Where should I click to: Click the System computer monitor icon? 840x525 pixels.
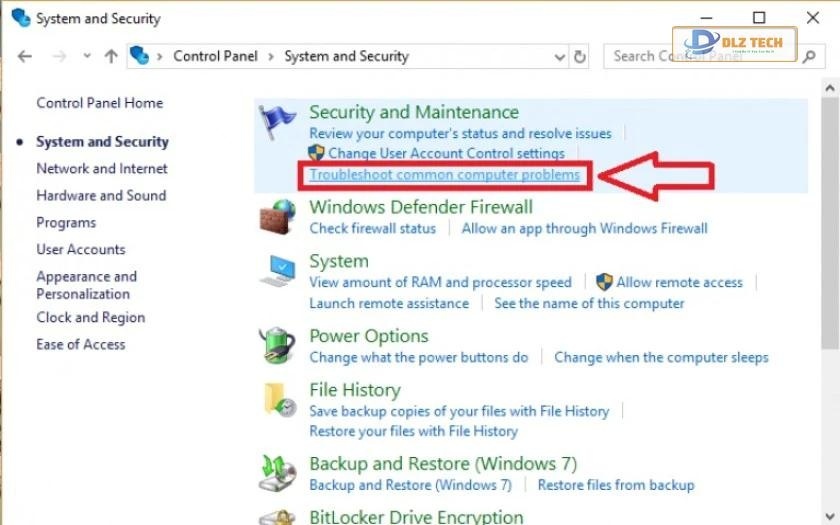pyautogui.click(x=277, y=271)
